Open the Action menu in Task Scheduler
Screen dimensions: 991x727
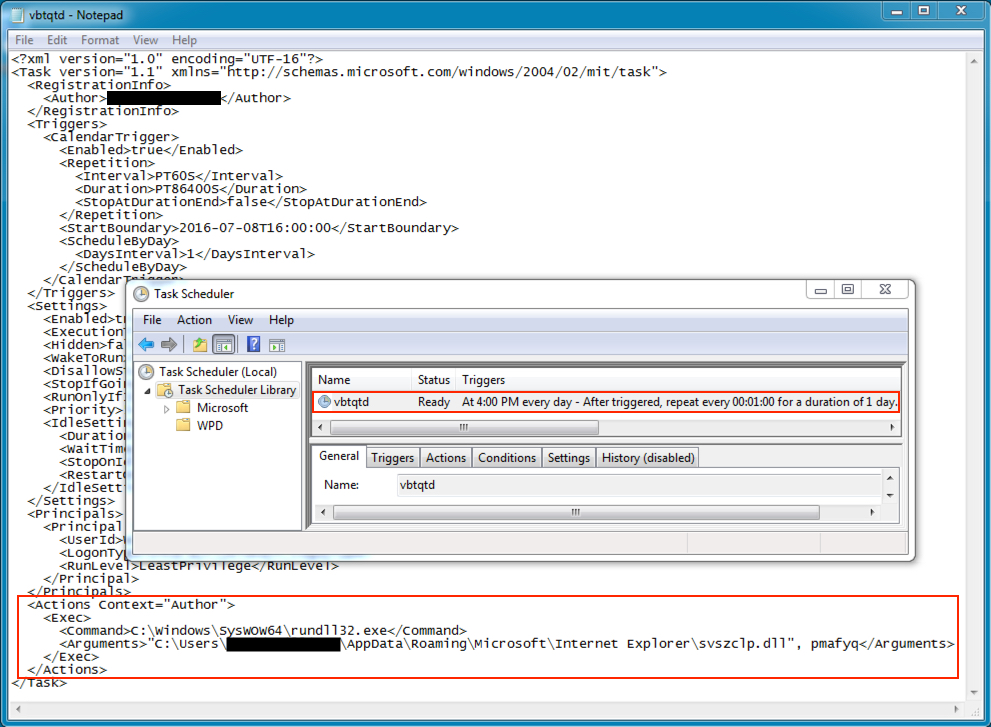194,320
